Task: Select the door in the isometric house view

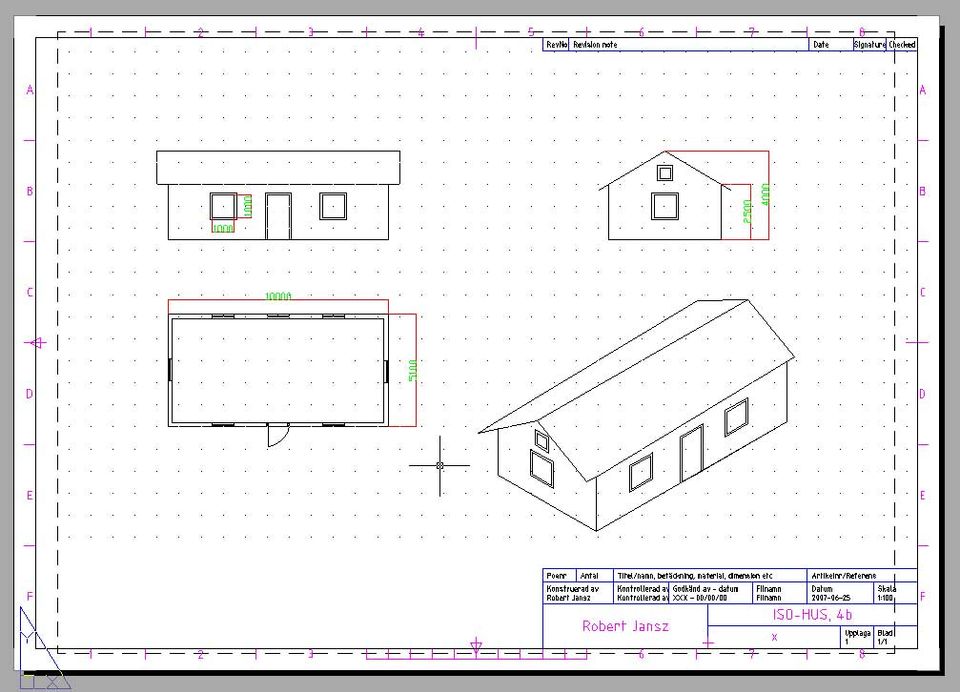Action: click(x=691, y=454)
